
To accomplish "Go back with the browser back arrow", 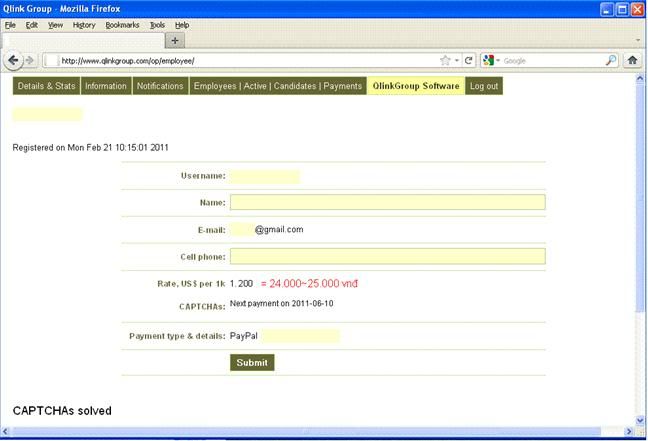I will (x=13, y=60).
